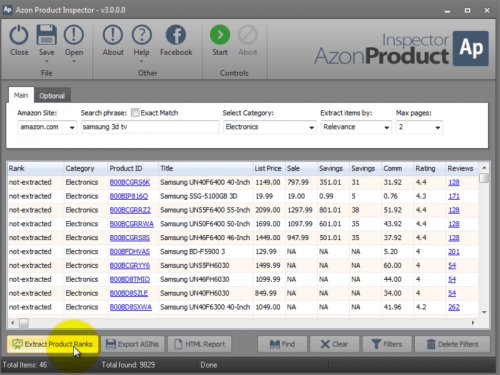Open the Filters button

pos(387,344)
